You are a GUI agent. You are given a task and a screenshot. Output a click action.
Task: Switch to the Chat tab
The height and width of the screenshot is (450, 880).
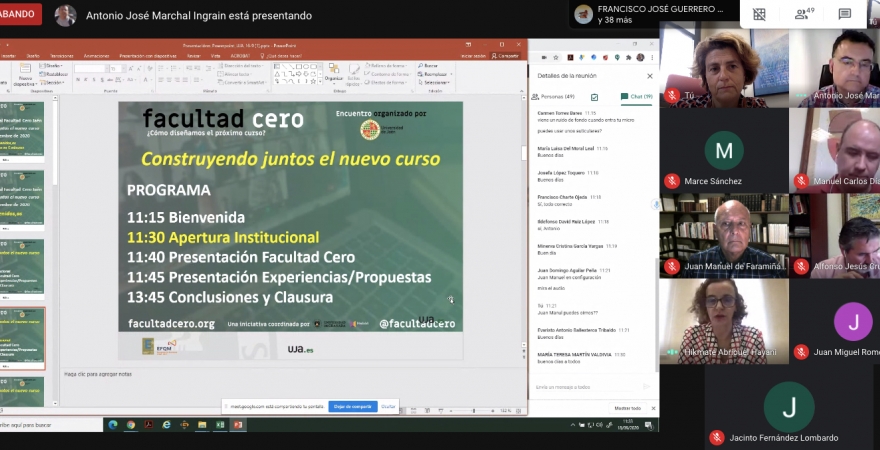(x=636, y=97)
